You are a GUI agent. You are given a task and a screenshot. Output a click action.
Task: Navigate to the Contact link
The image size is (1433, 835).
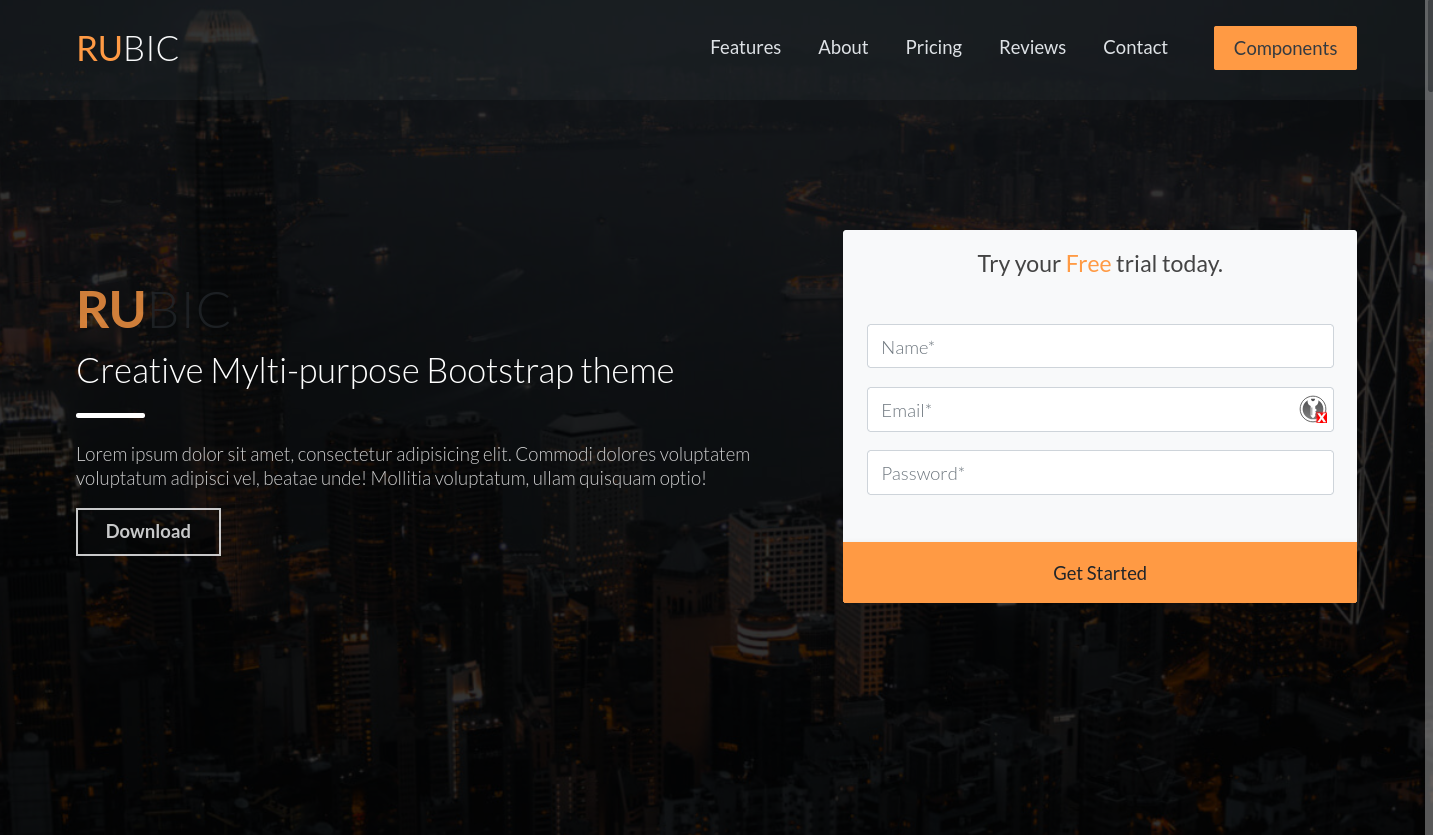tap(1135, 47)
